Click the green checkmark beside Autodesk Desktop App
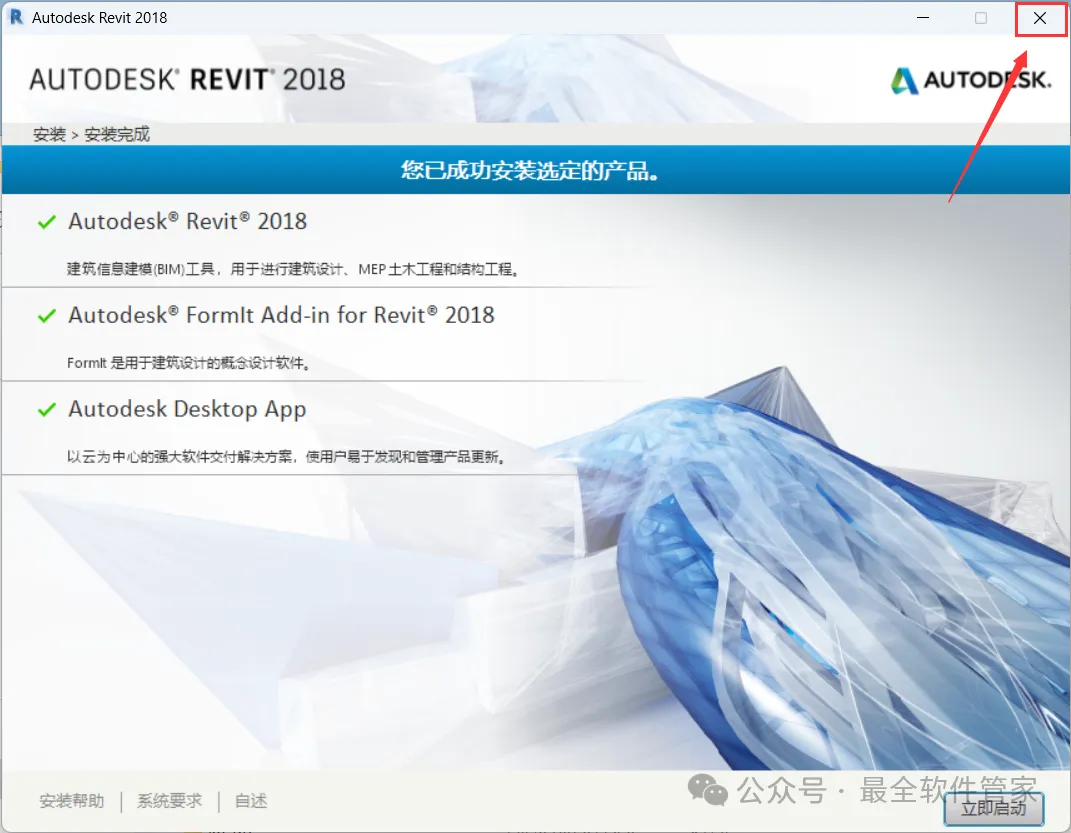Viewport: 1071px width, 833px height. [x=46, y=409]
